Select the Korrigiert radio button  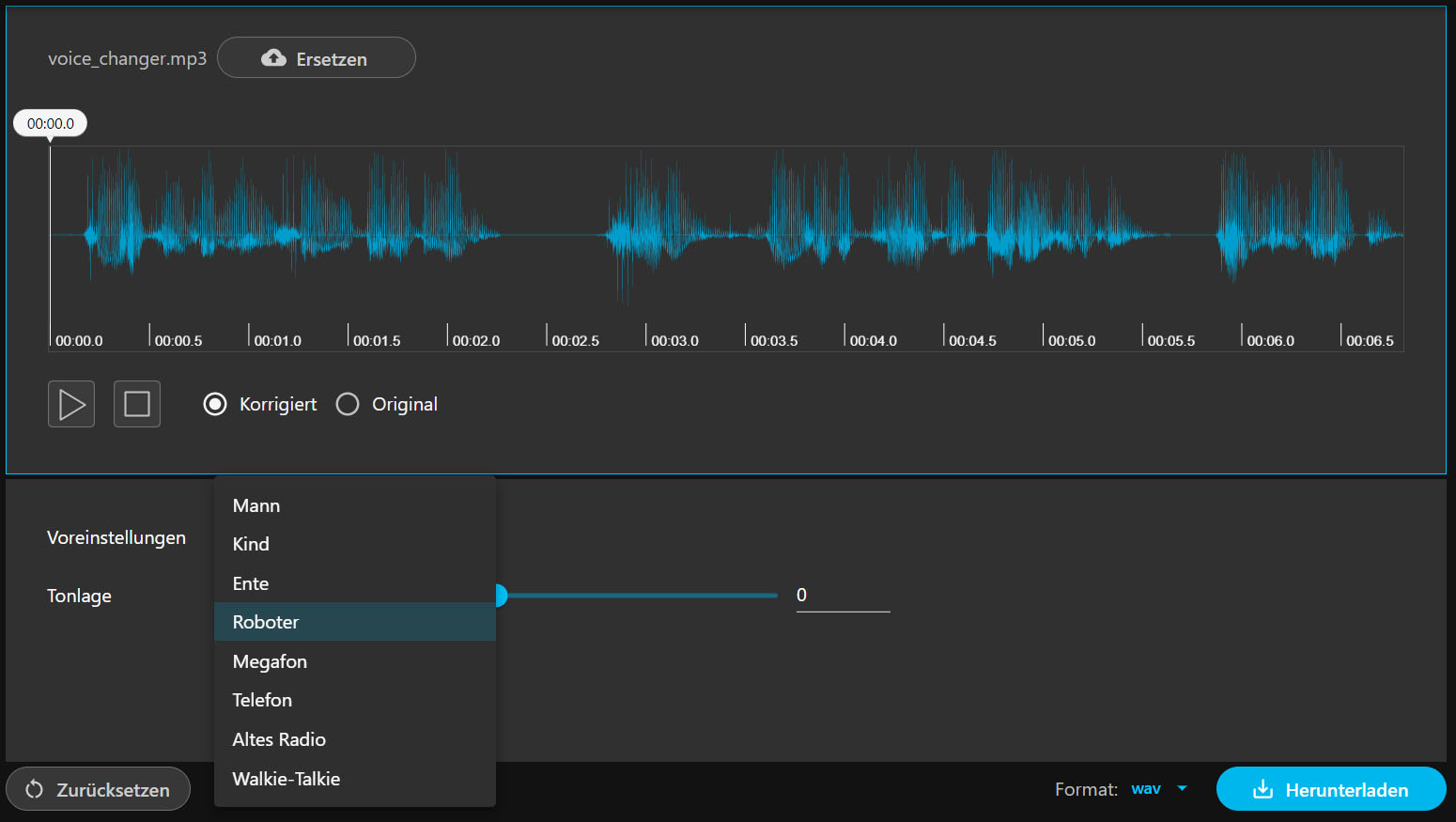(x=215, y=404)
